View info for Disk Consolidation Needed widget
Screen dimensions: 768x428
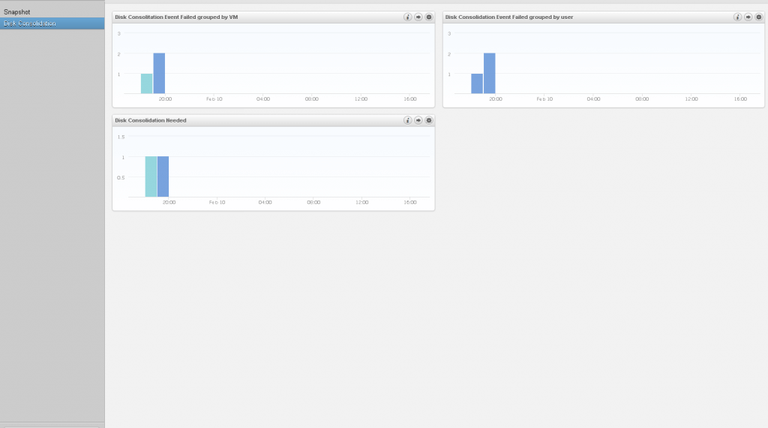(408, 120)
